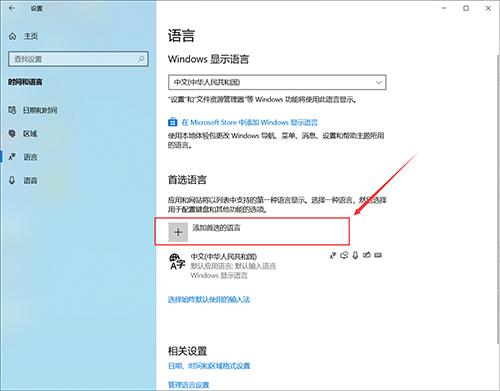
Task: Click the 相关设置 section heading
Action: click(x=187, y=351)
